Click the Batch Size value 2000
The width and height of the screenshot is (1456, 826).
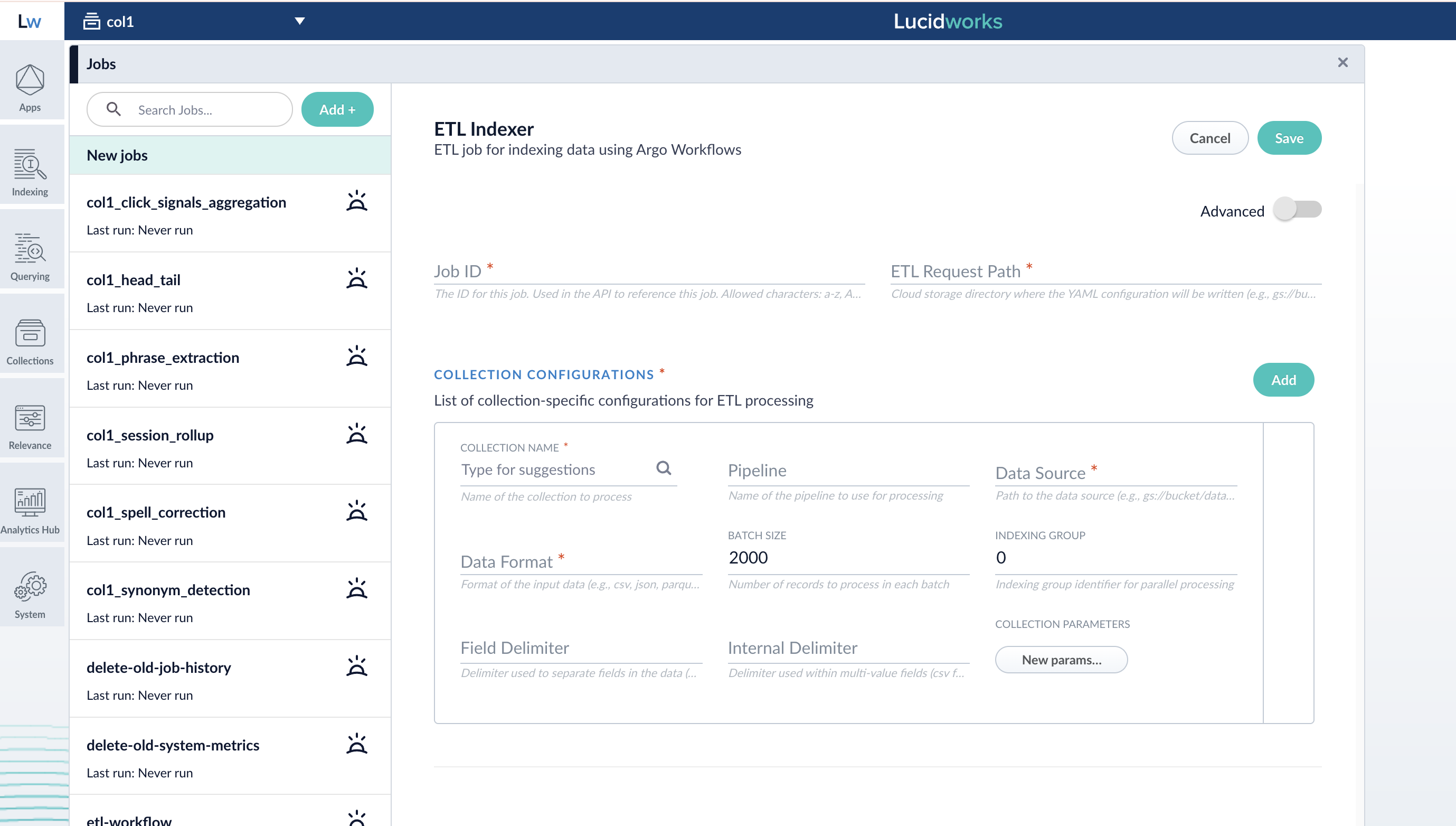(x=749, y=558)
